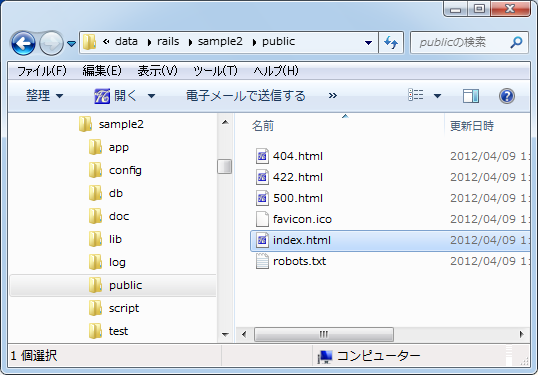The width and height of the screenshot is (538, 375).
Task: Select the favicon.ico file icon
Action: pos(262,219)
